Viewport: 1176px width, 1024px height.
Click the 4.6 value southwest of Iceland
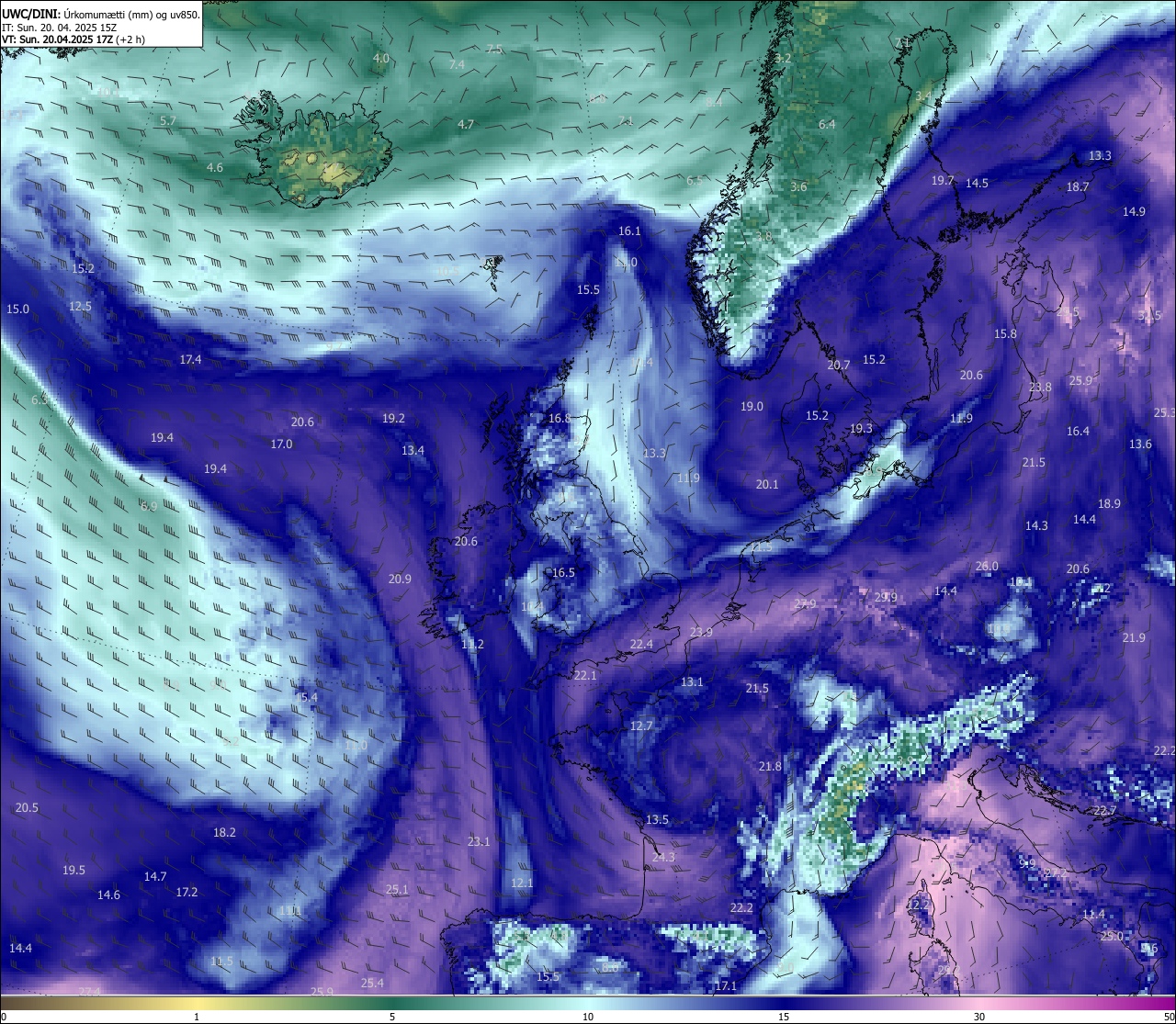click(214, 168)
